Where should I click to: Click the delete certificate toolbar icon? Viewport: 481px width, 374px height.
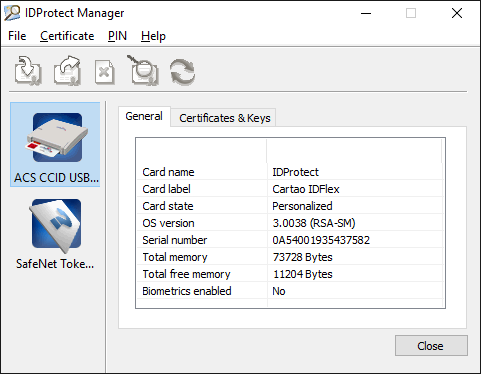click(x=104, y=72)
